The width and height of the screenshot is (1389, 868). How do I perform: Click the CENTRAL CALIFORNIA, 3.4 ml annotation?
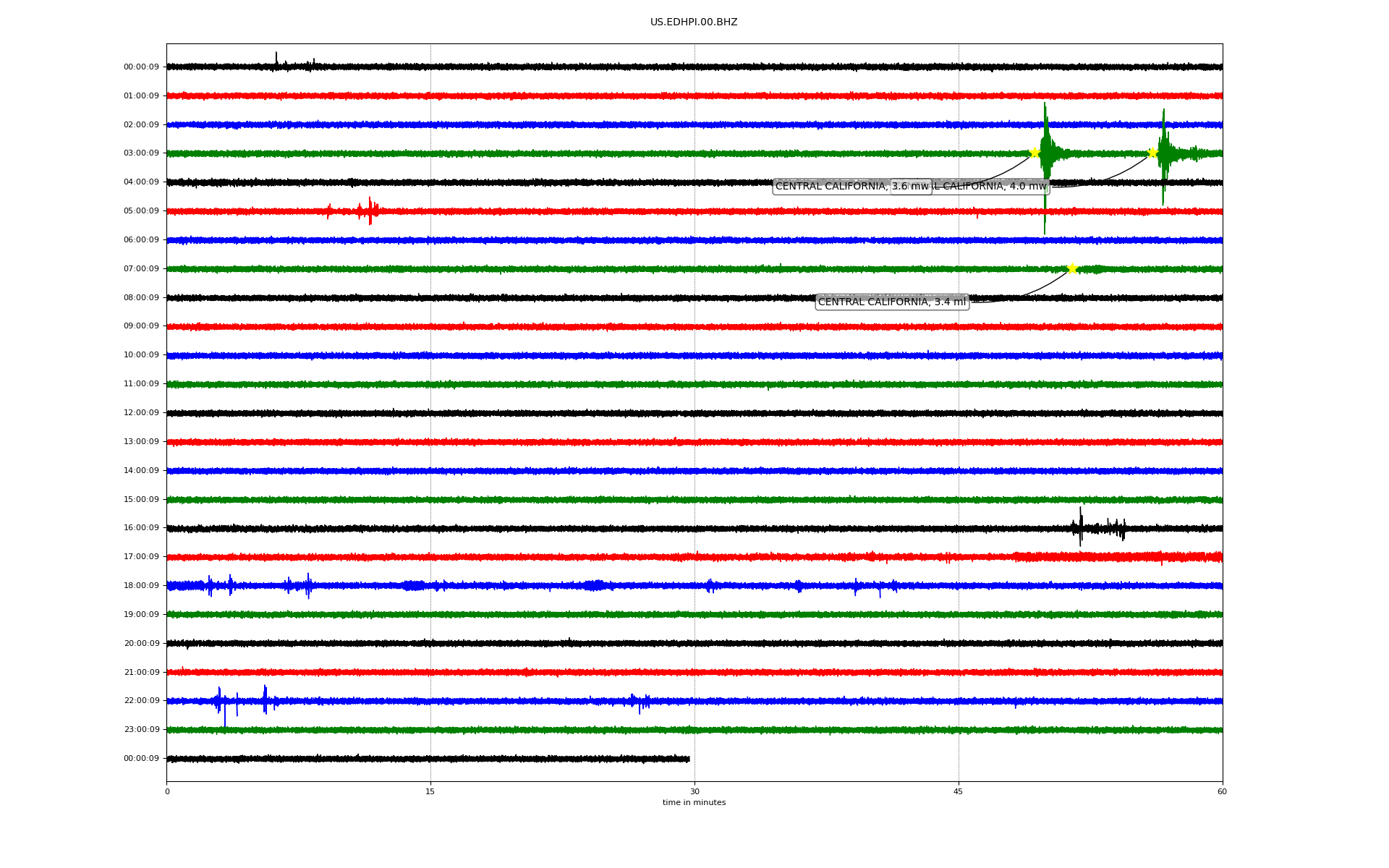pyautogui.click(x=892, y=302)
